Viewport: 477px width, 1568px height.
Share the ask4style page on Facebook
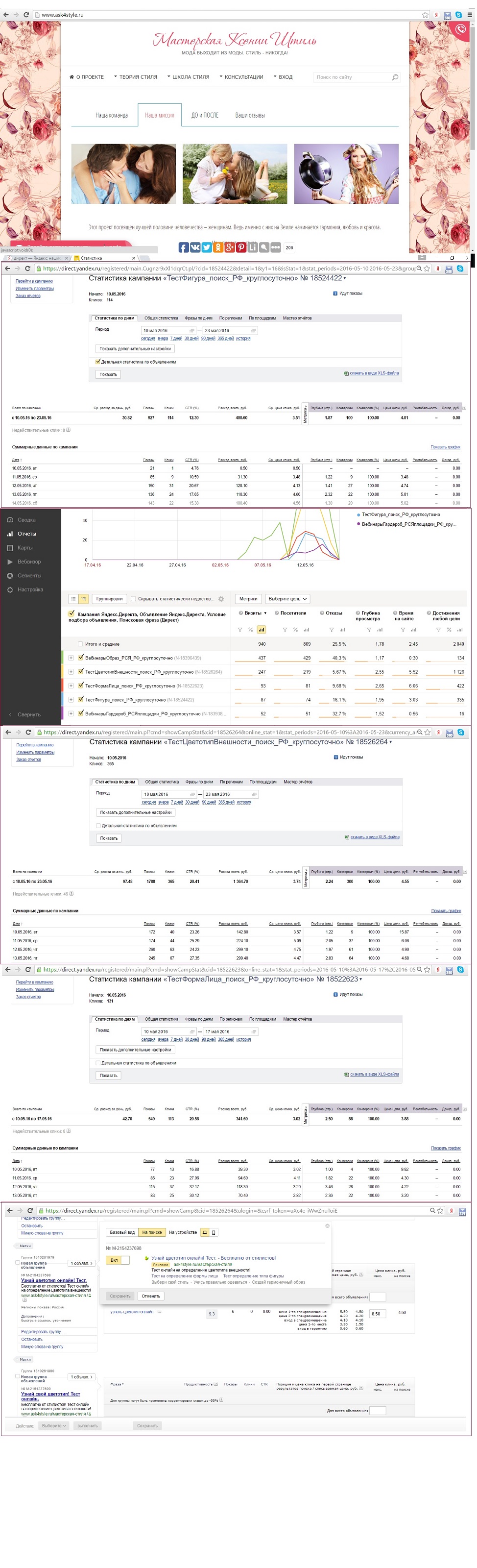(x=183, y=248)
